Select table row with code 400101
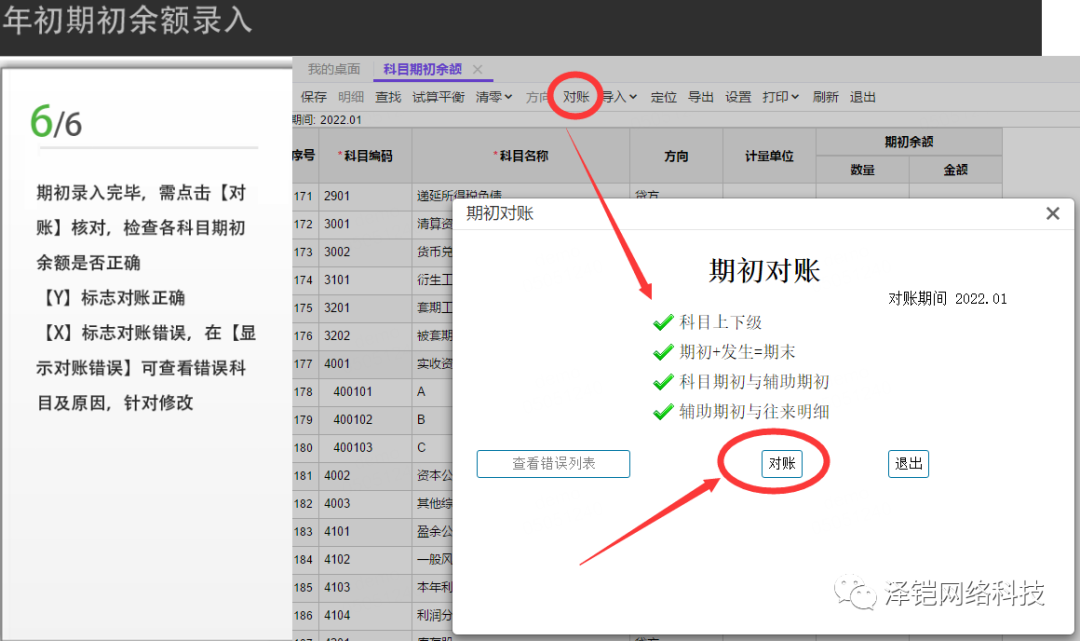Image resolution: width=1080 pixels, height=641 pixels. (x=353, y=392)
